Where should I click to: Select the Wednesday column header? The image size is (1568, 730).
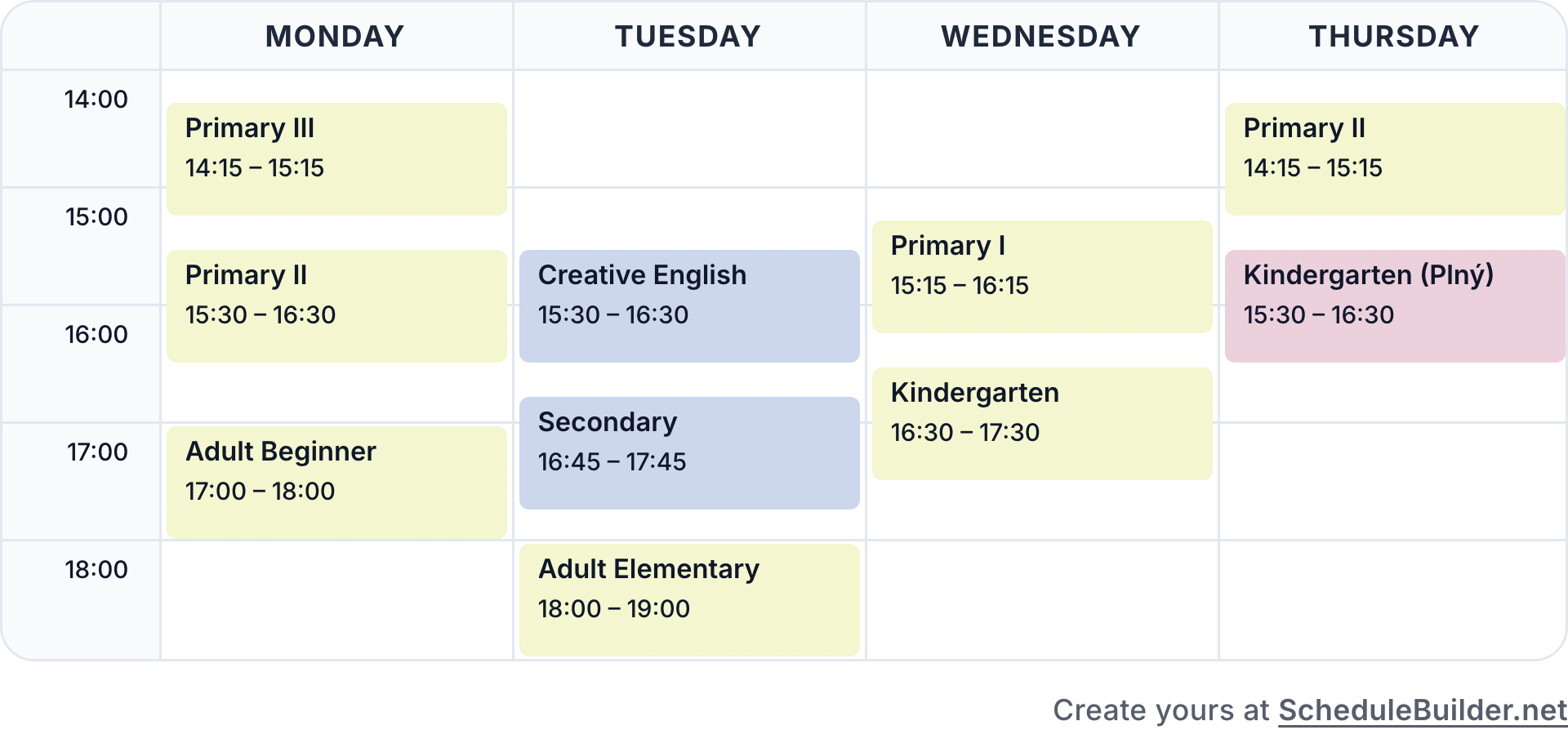tap(1041, 36)
